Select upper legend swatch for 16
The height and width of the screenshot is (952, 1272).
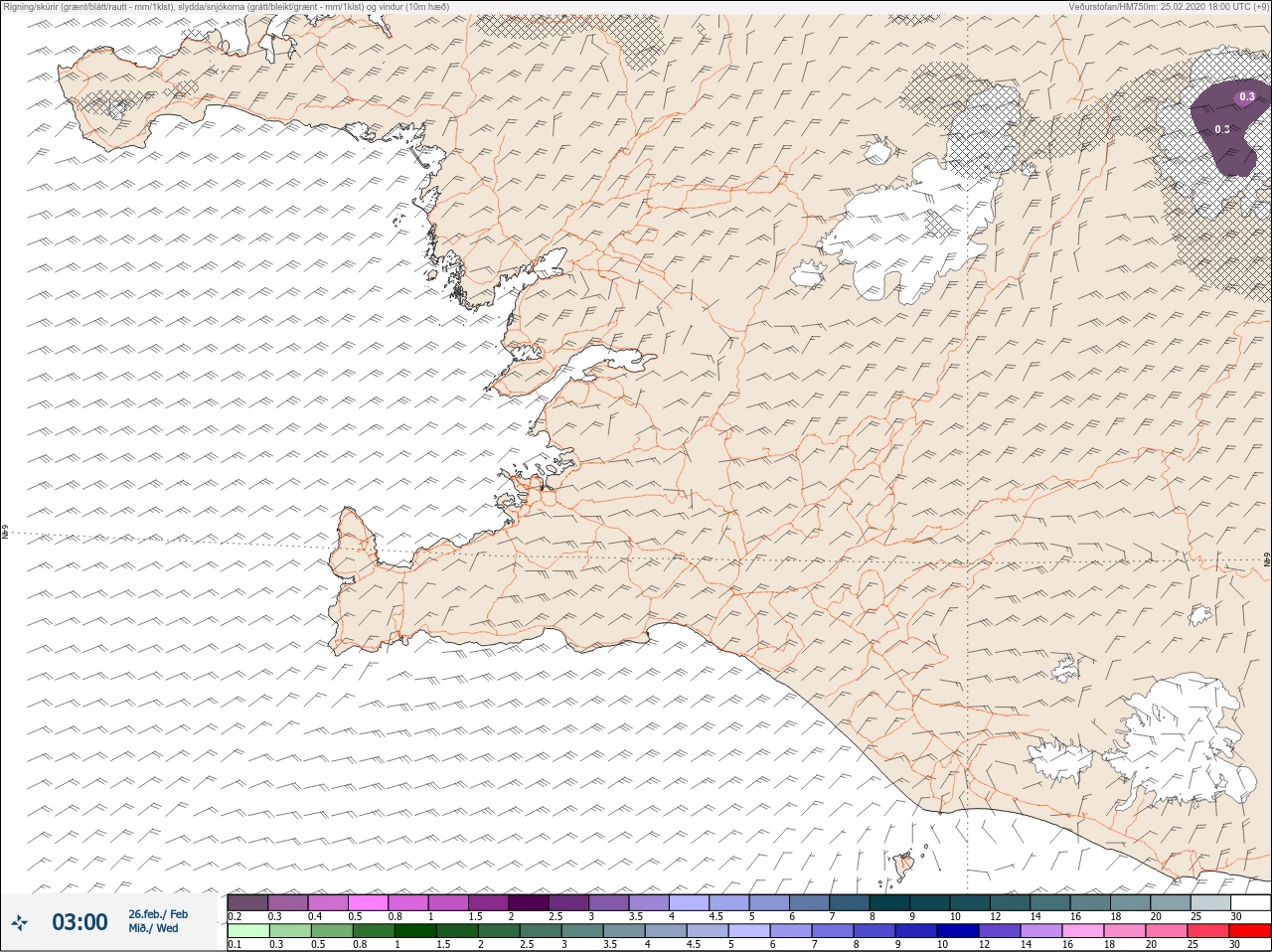[x=1090, y=902]
